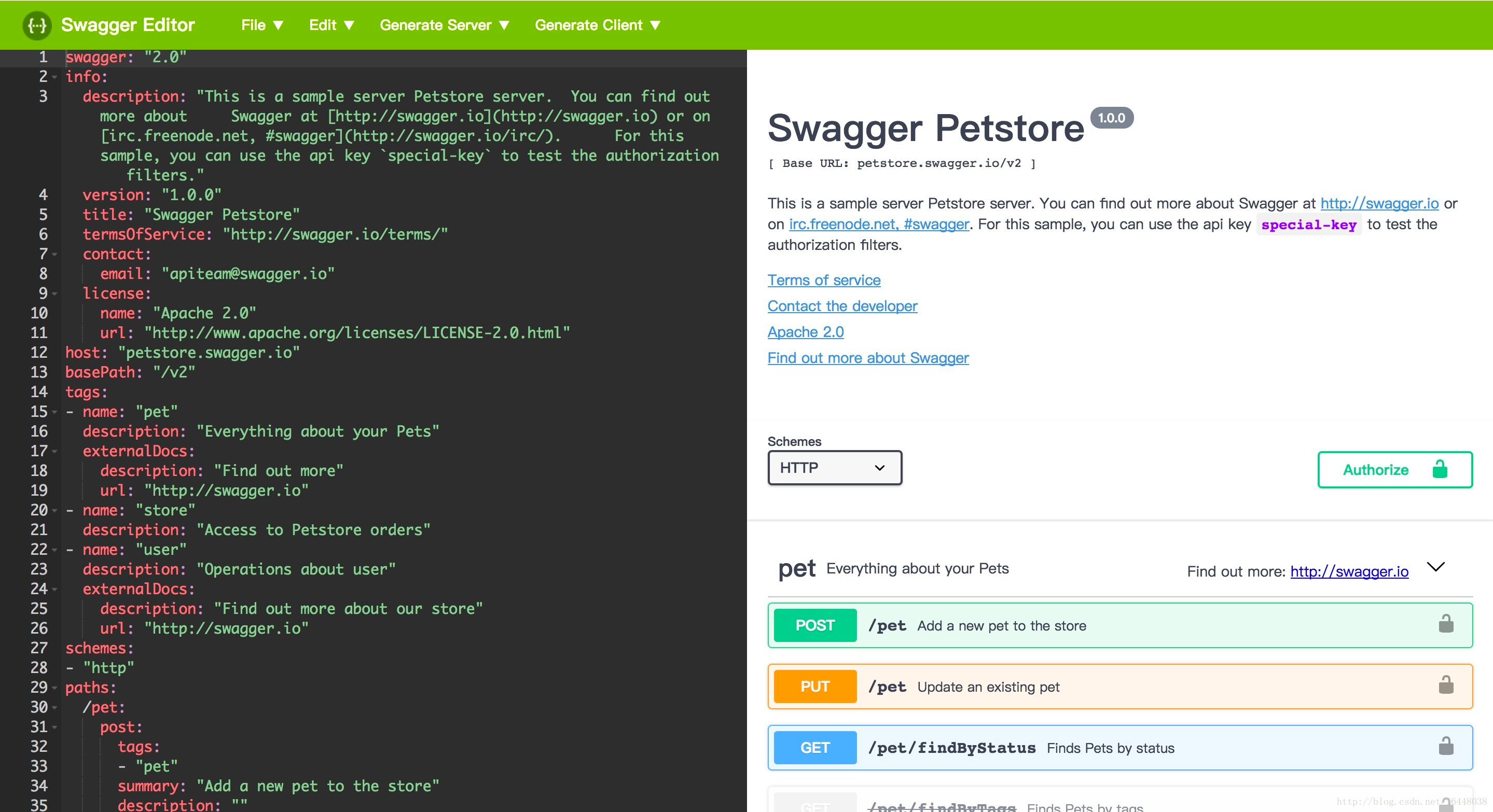Image resolution: width=1493 pixels, height=812 pixels.
Task: Open the File menu
Action: click(262, 25)
